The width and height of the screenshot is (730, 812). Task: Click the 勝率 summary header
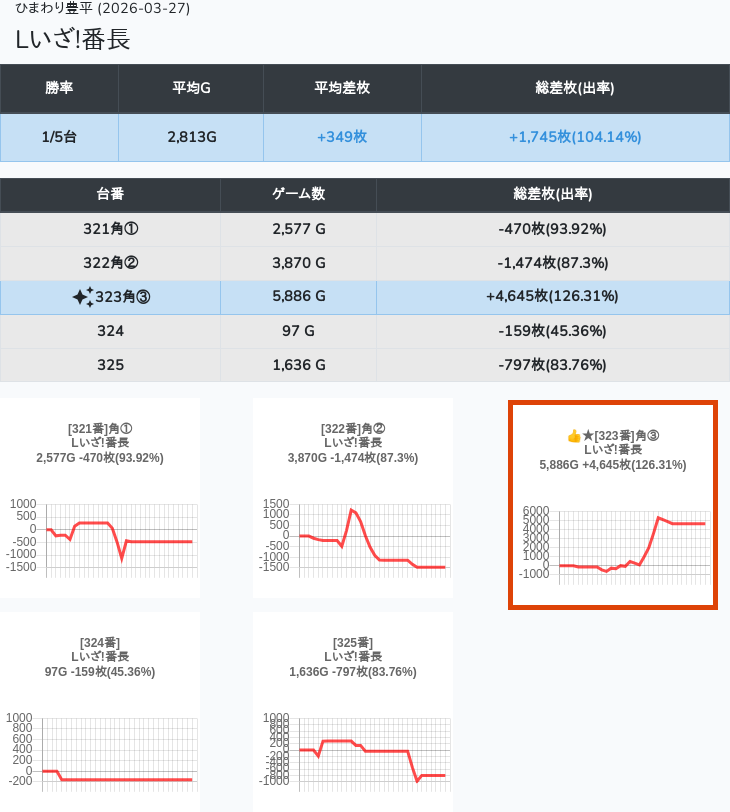pos(59,88)
